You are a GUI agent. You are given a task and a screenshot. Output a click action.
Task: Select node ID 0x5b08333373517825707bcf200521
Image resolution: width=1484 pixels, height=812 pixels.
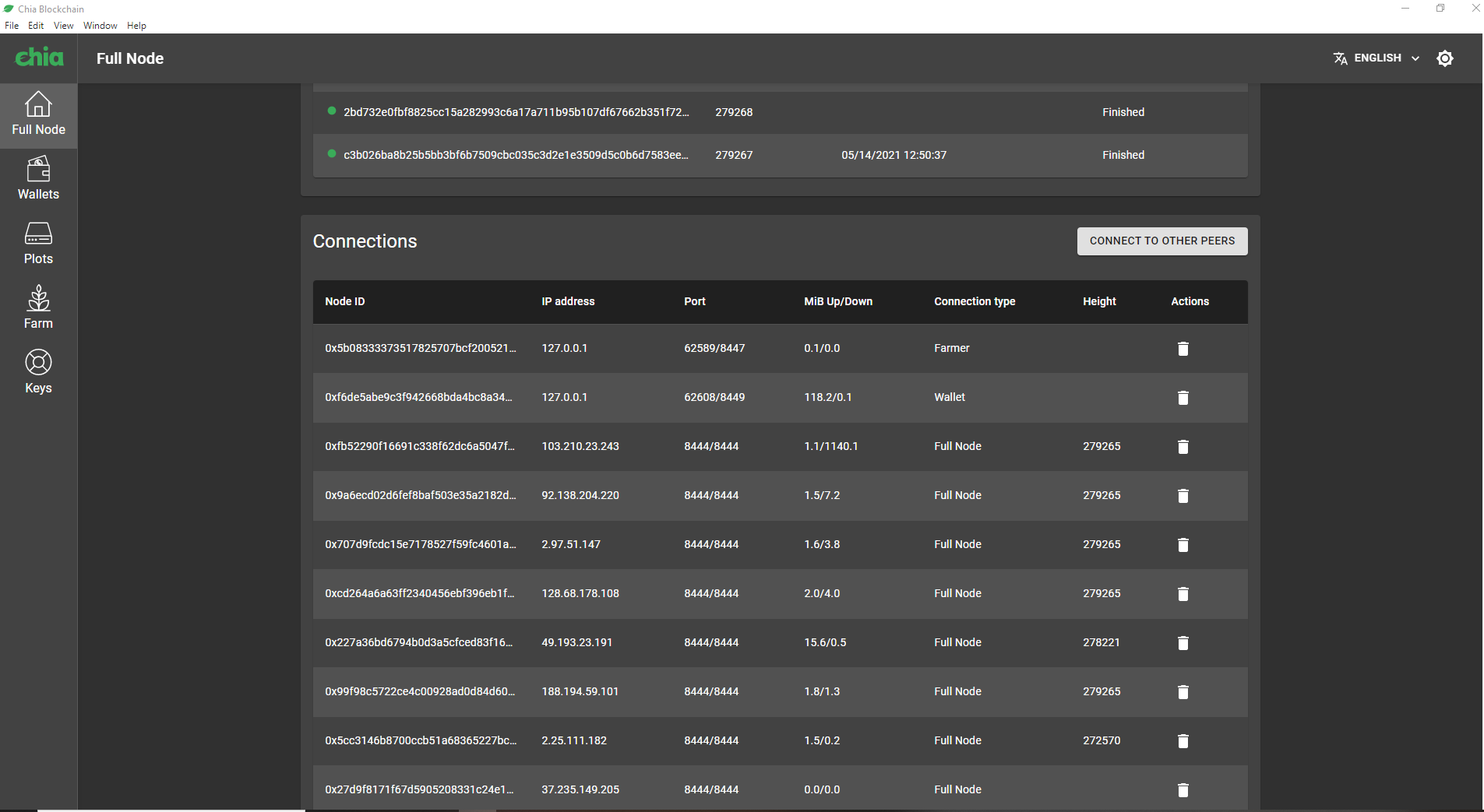point(421,348)
